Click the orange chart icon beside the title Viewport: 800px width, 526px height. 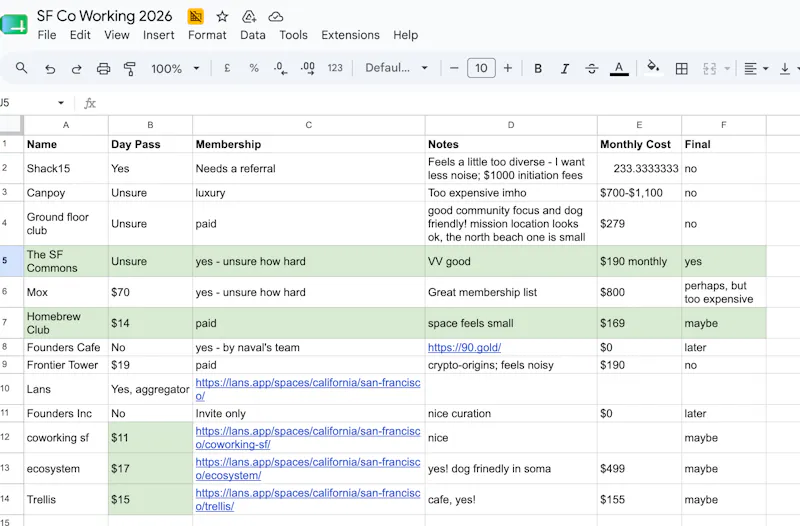195,17
